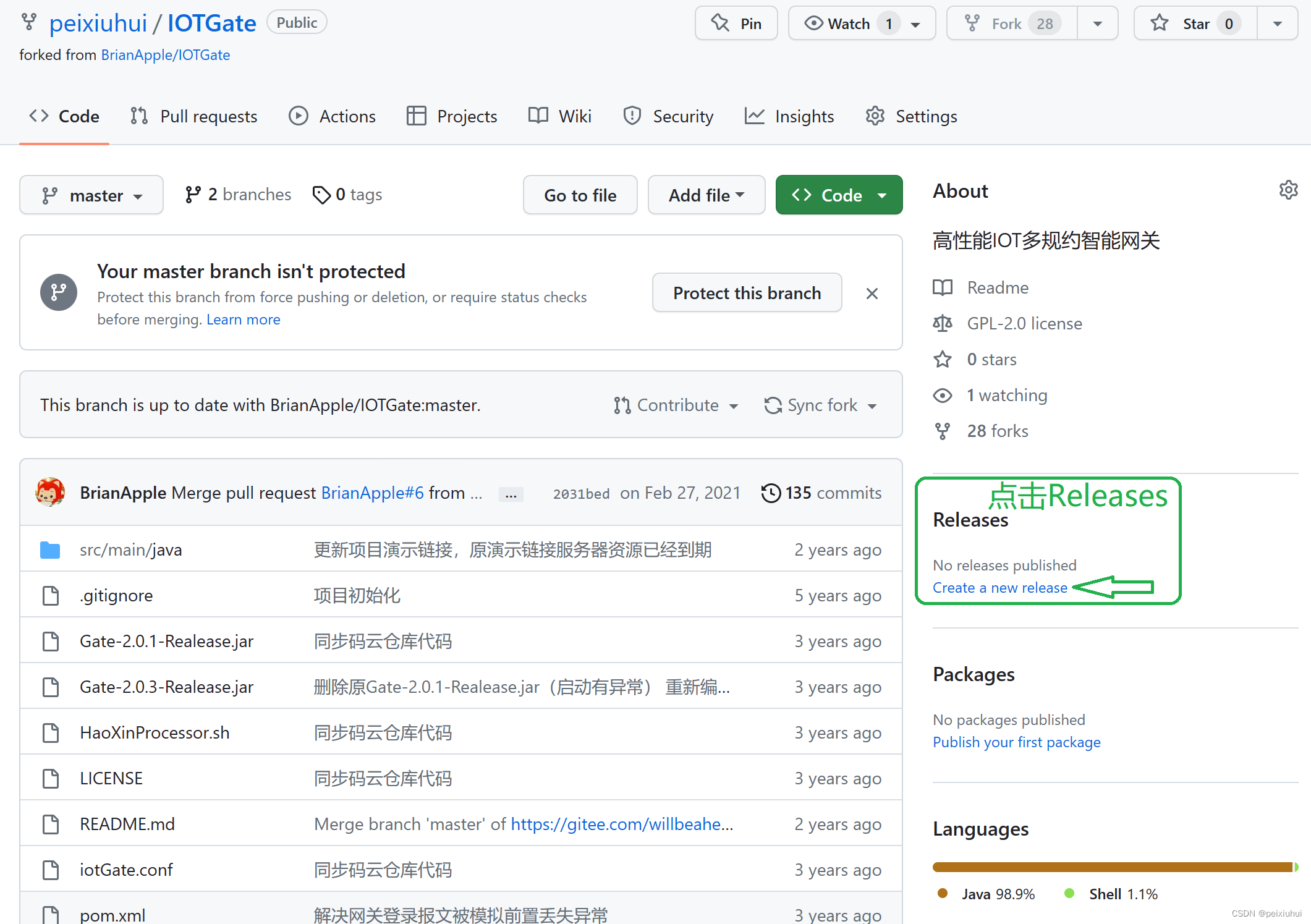Viewport: 1311px width, 924px height.
Task: Expand the Contribute dropdown
Action: click(676, 405)
